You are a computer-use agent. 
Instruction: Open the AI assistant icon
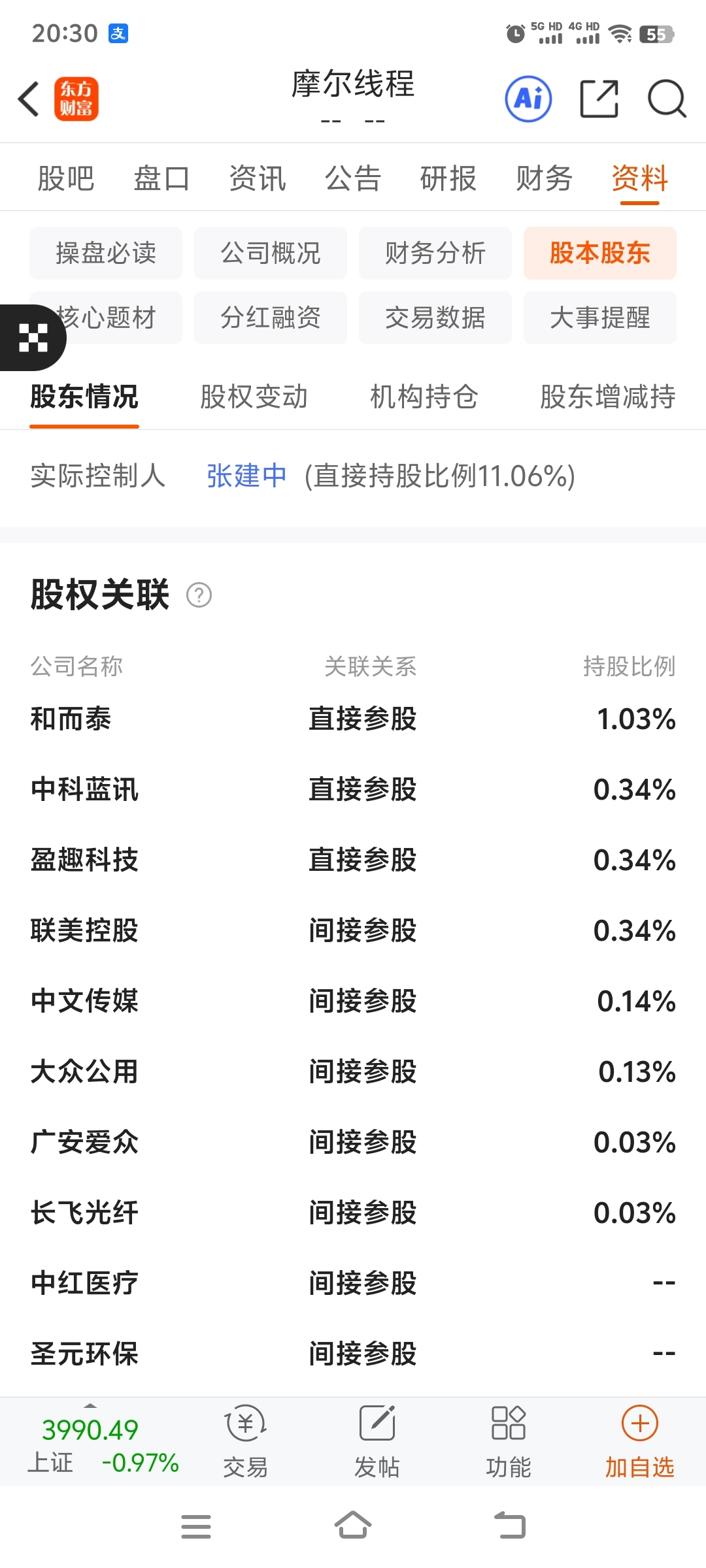528,99
